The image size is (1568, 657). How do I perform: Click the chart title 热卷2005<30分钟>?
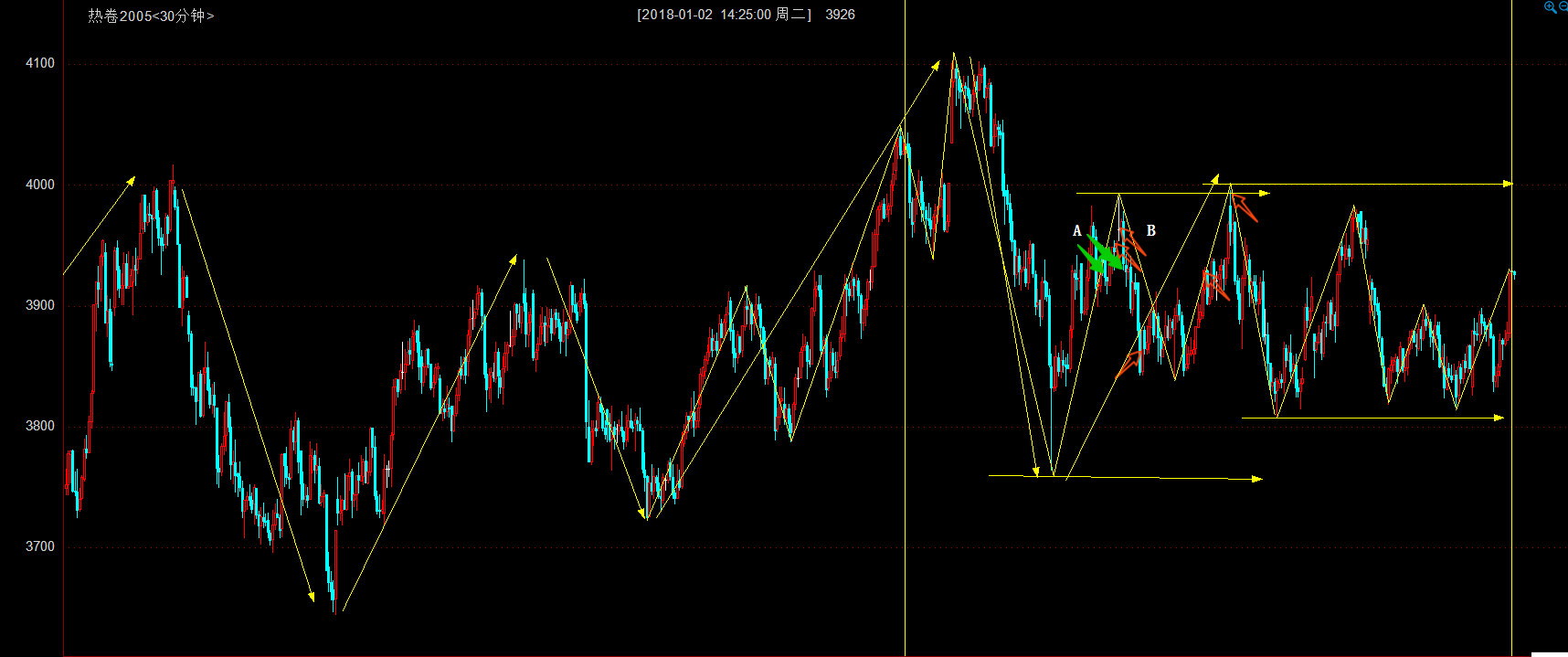click(151, 16)
